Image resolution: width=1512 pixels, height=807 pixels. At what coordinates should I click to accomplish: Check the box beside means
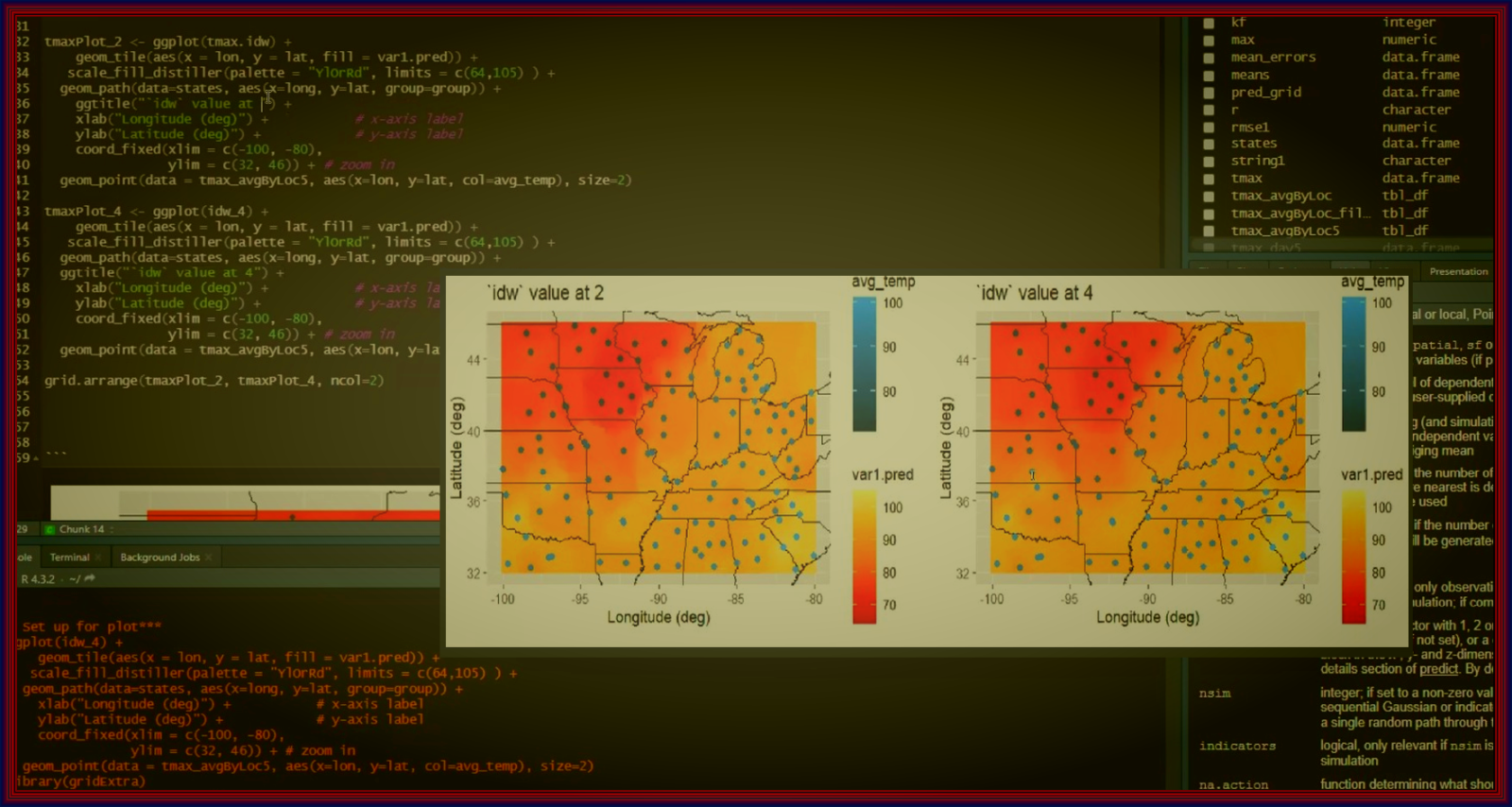click(1209, 76)
